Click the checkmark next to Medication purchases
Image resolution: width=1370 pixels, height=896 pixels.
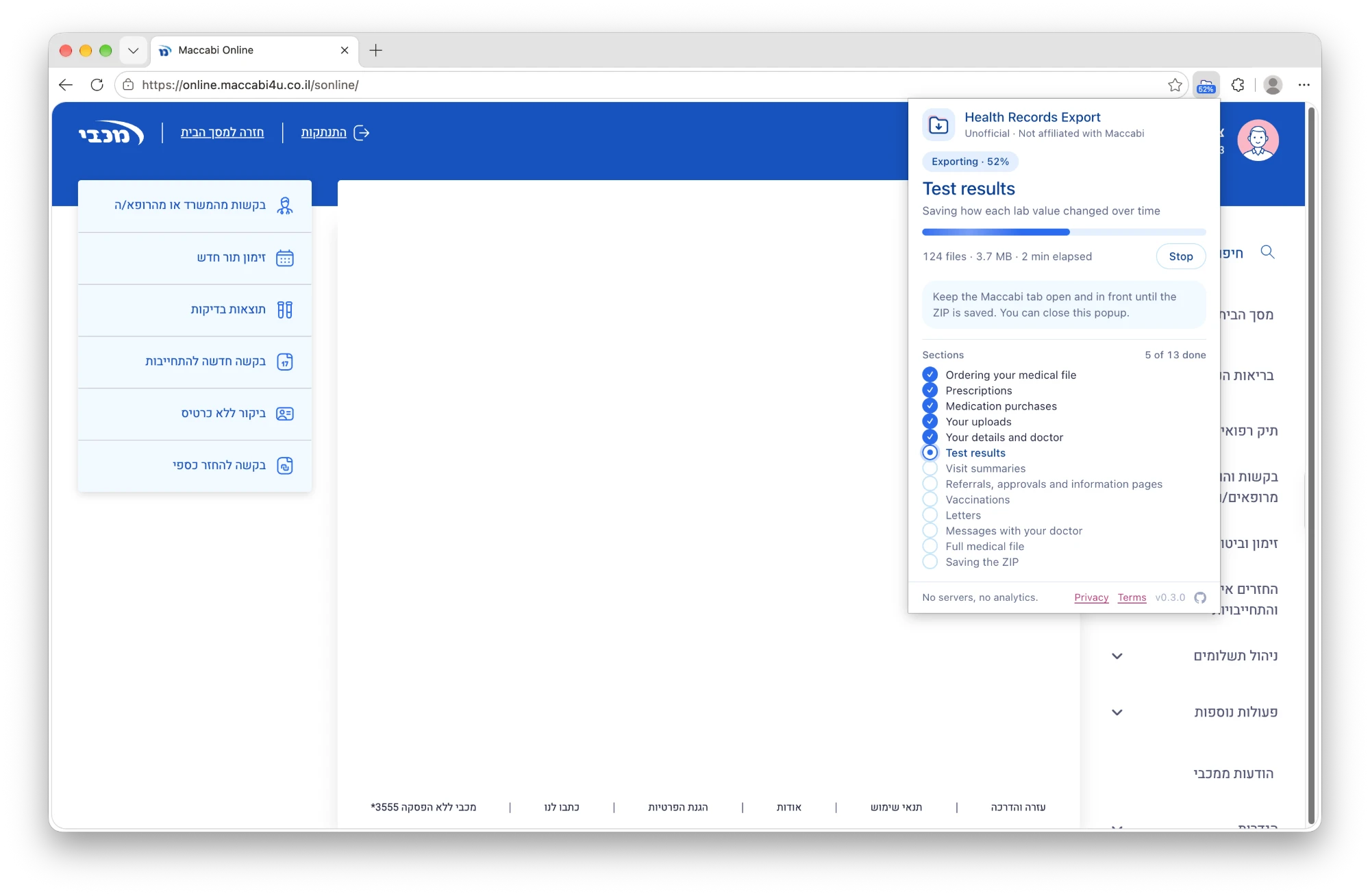pos(930,406)
